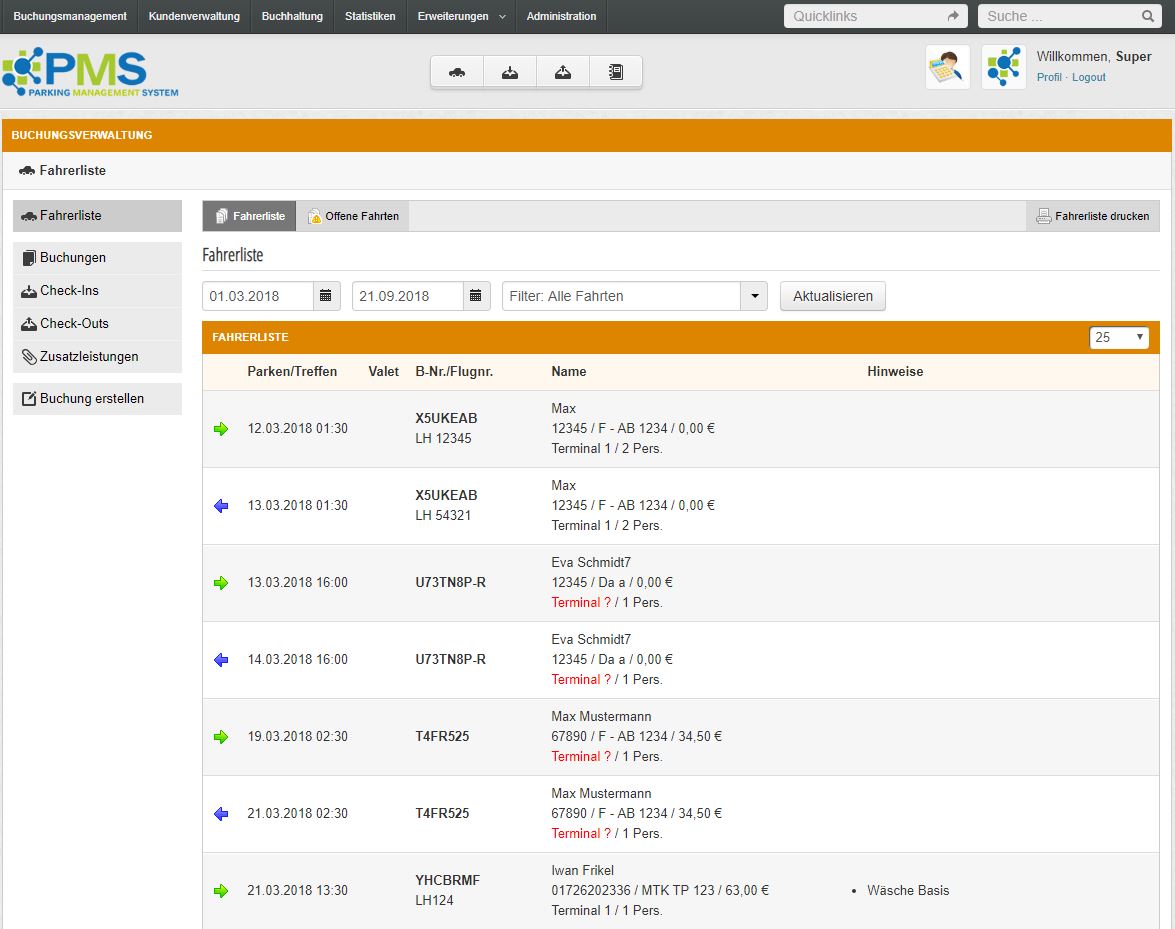Viewport: 1175px width, 929px height.
Task: Click the Logout link
Action: point(1089,77)
